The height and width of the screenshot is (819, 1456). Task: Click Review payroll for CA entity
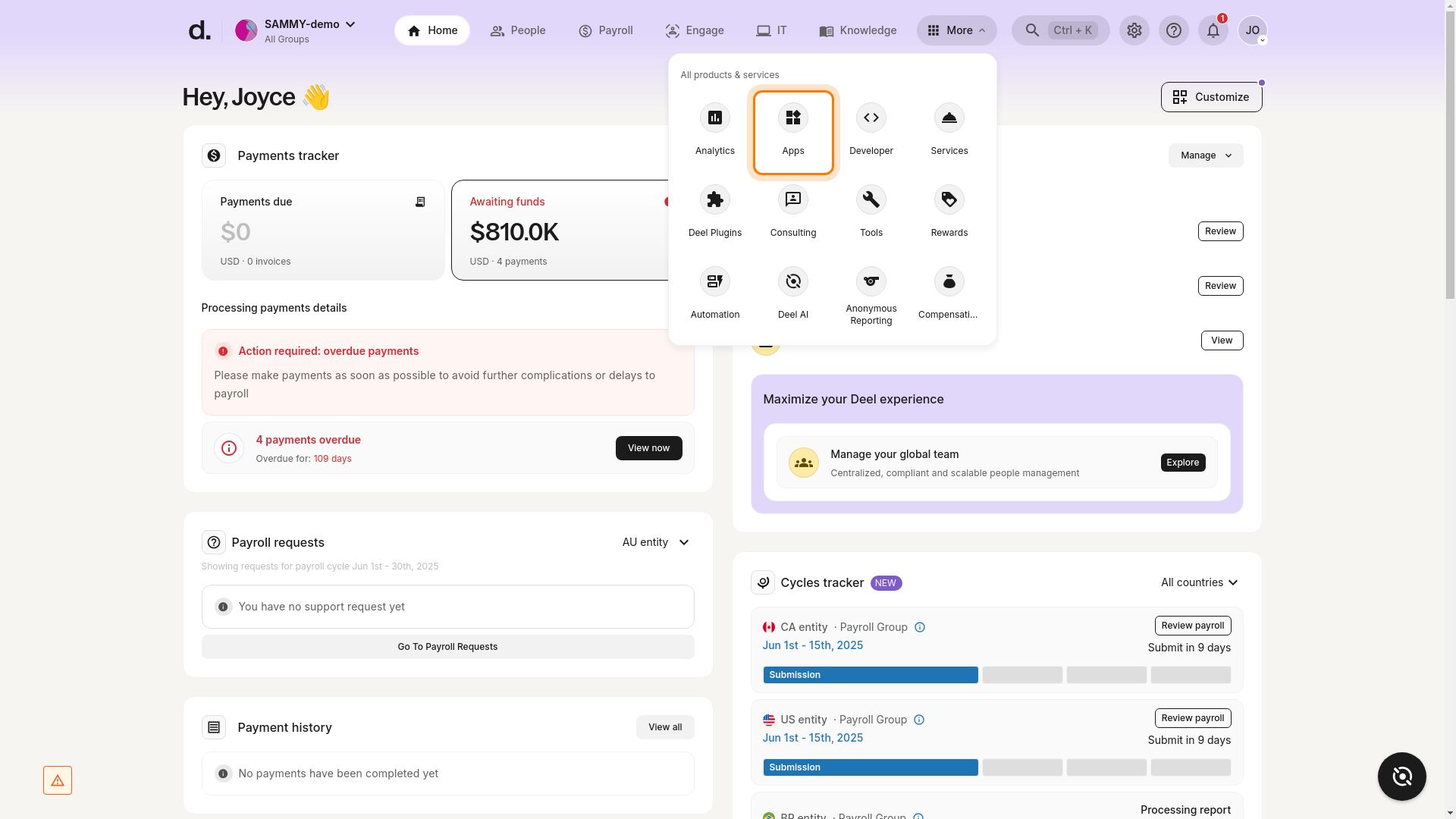click(1193, 626)
